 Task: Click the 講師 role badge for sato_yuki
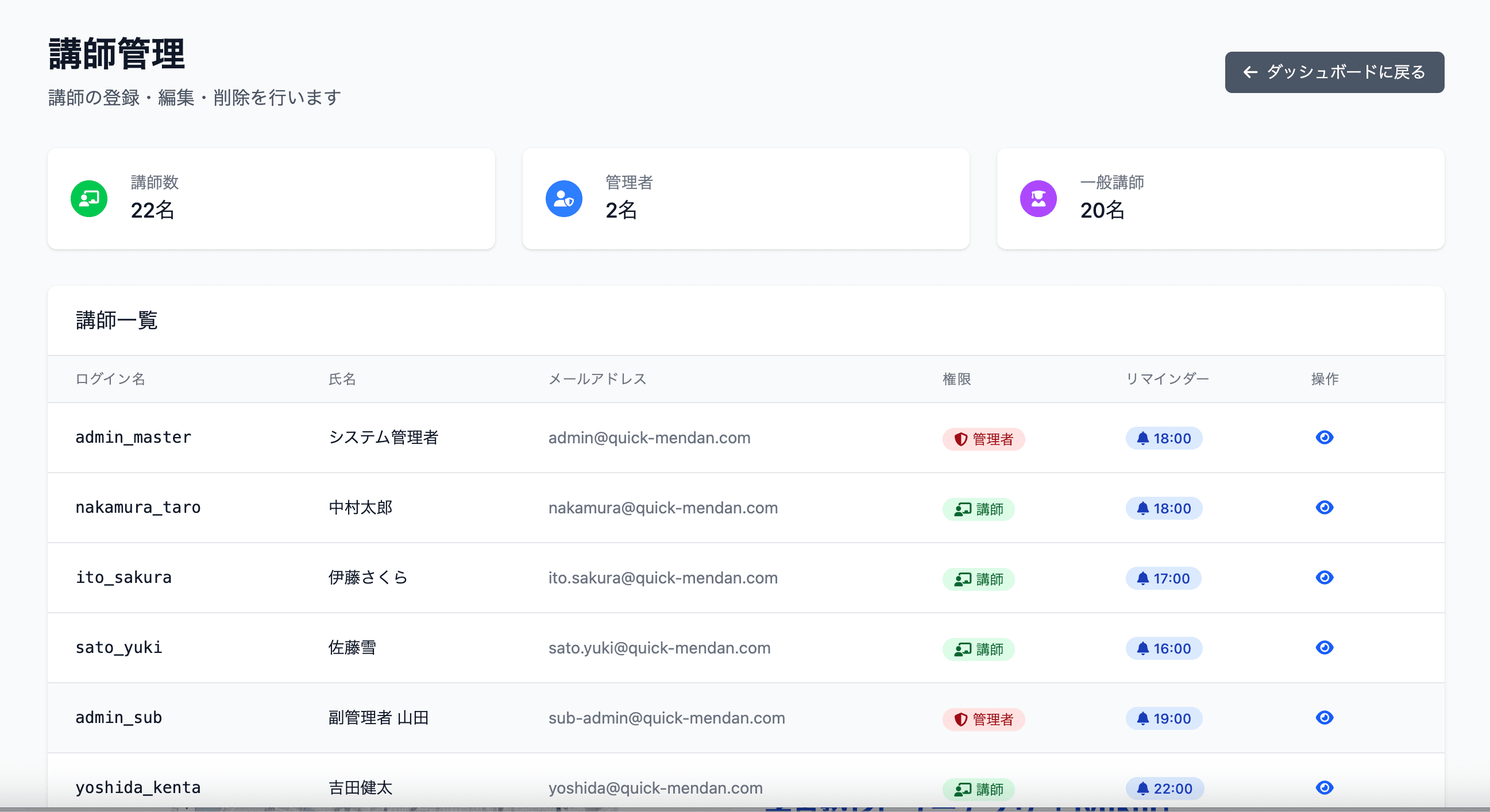pos(978,649)
